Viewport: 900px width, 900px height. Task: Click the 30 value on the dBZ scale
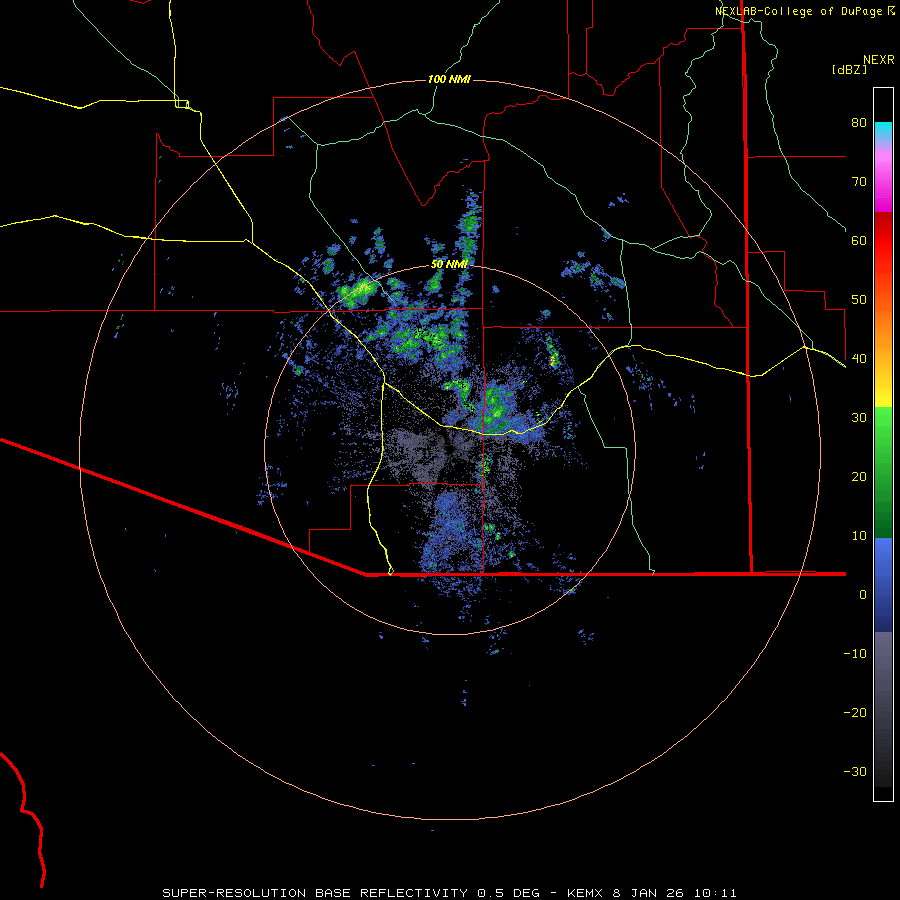[859, 417]
